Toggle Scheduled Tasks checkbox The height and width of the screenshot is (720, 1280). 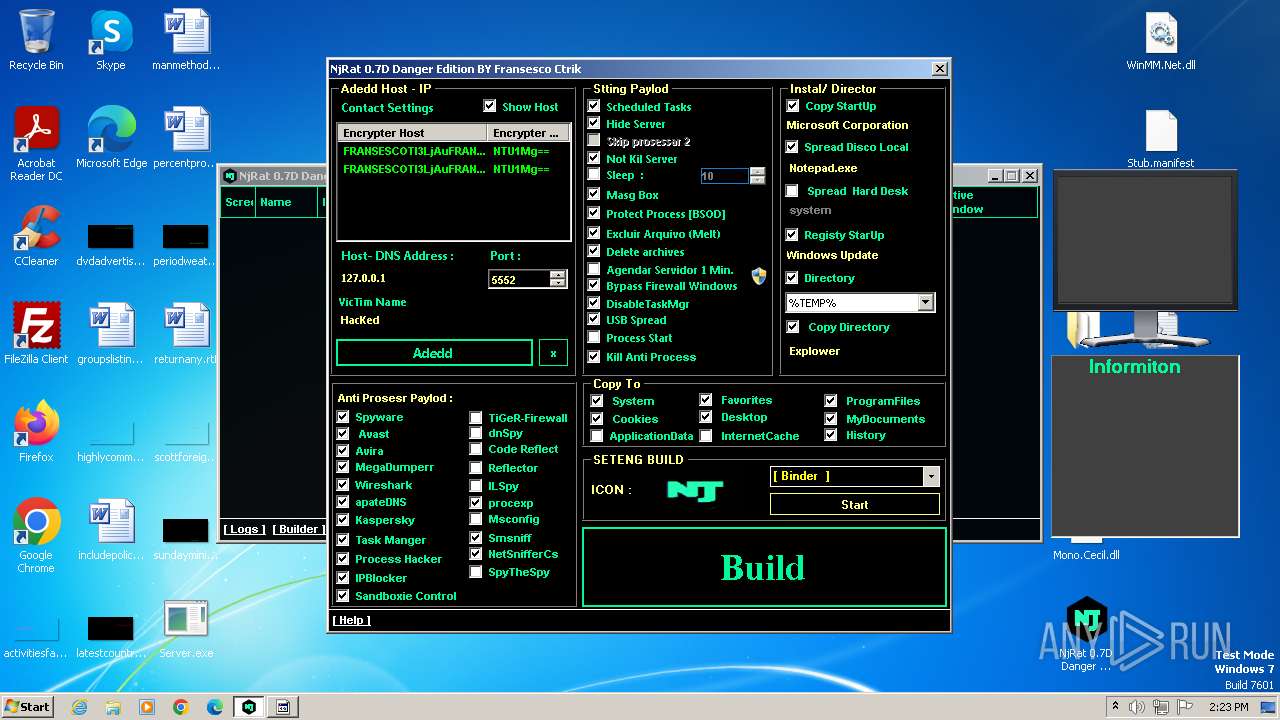pos(594,106)
